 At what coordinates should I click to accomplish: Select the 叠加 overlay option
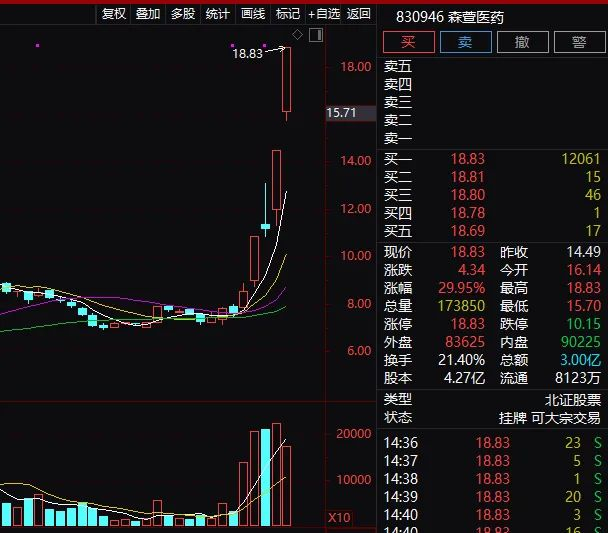[x=148, y=14]
